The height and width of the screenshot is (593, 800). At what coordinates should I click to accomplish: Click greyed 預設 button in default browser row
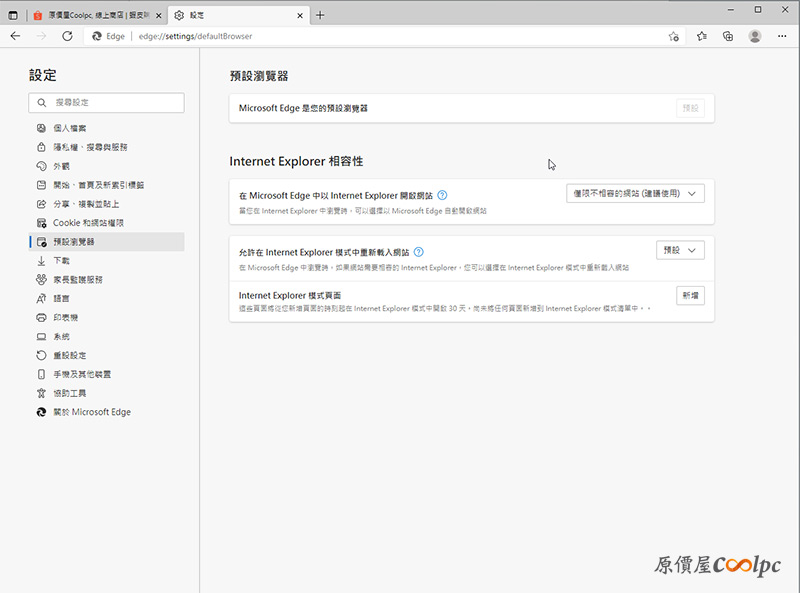(690, 108)
